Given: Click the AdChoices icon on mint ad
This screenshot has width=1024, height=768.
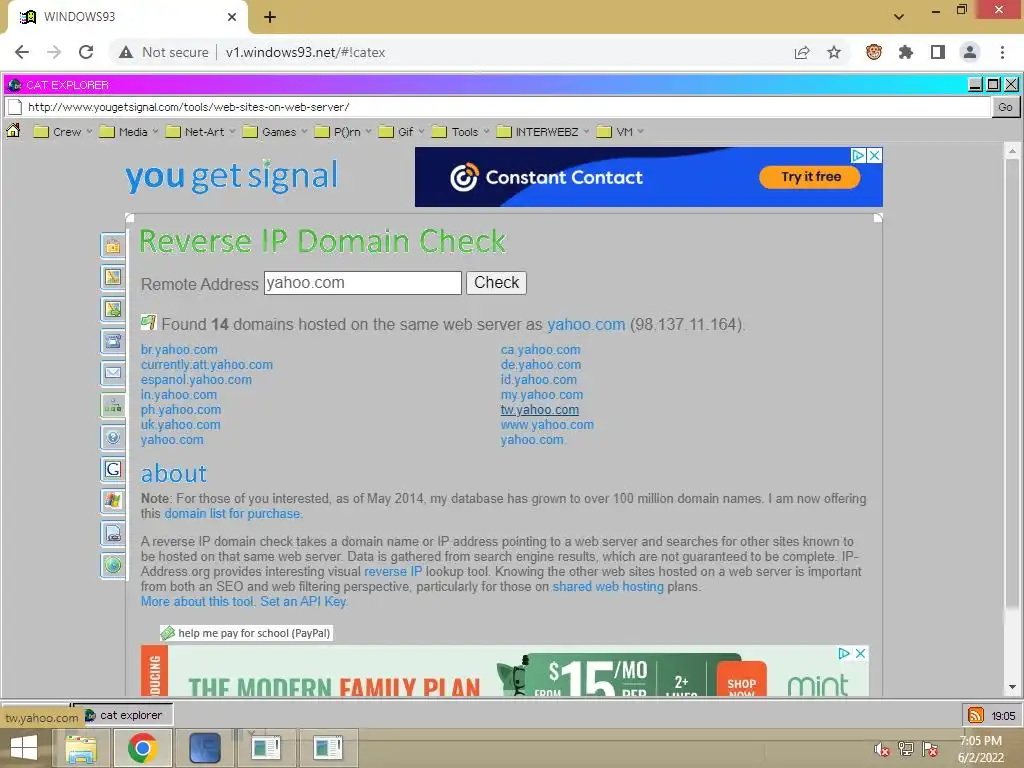Looking at the screenshot, I should point(844,653).
